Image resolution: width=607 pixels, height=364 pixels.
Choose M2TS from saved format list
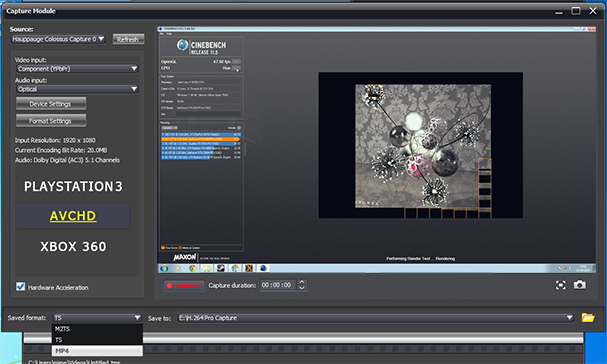(97, 329)
